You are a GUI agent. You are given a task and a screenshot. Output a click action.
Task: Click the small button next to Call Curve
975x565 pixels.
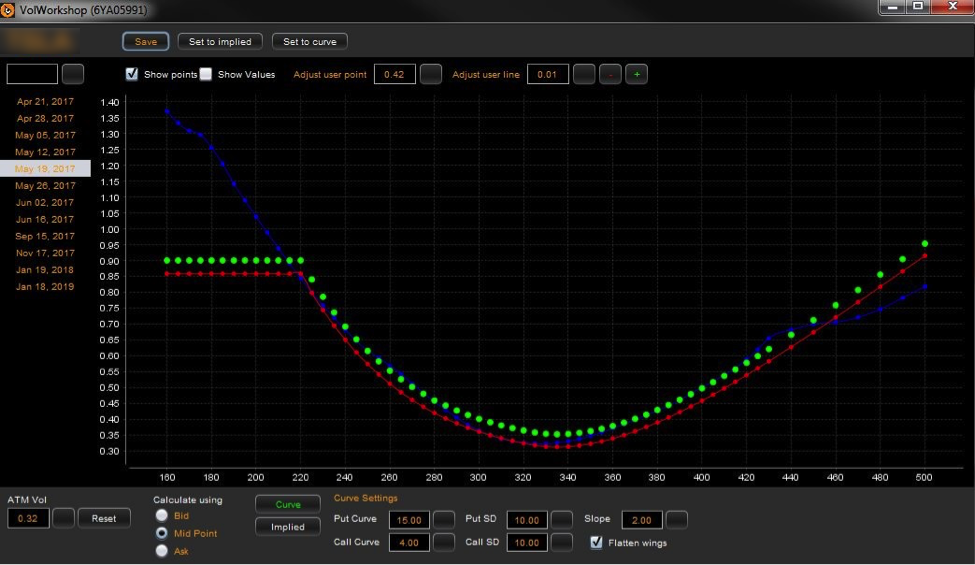click(444, 542)
